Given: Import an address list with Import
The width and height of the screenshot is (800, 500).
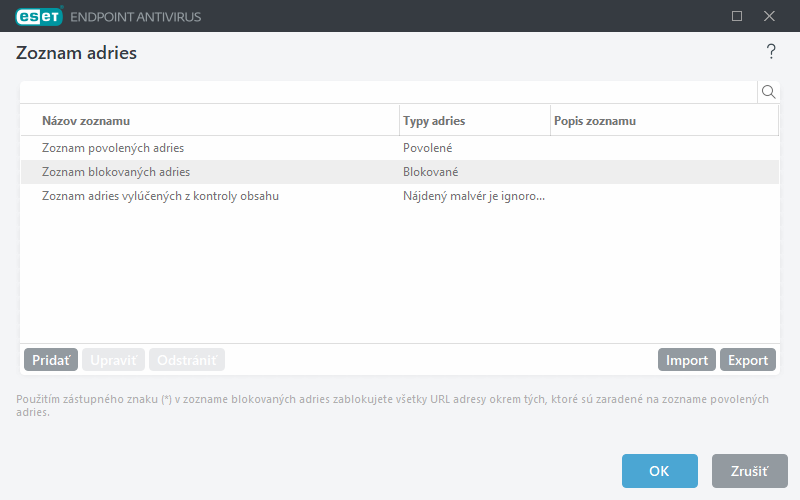Looking at the screenshot, I should pyautogui.click(x=687, y=360).
